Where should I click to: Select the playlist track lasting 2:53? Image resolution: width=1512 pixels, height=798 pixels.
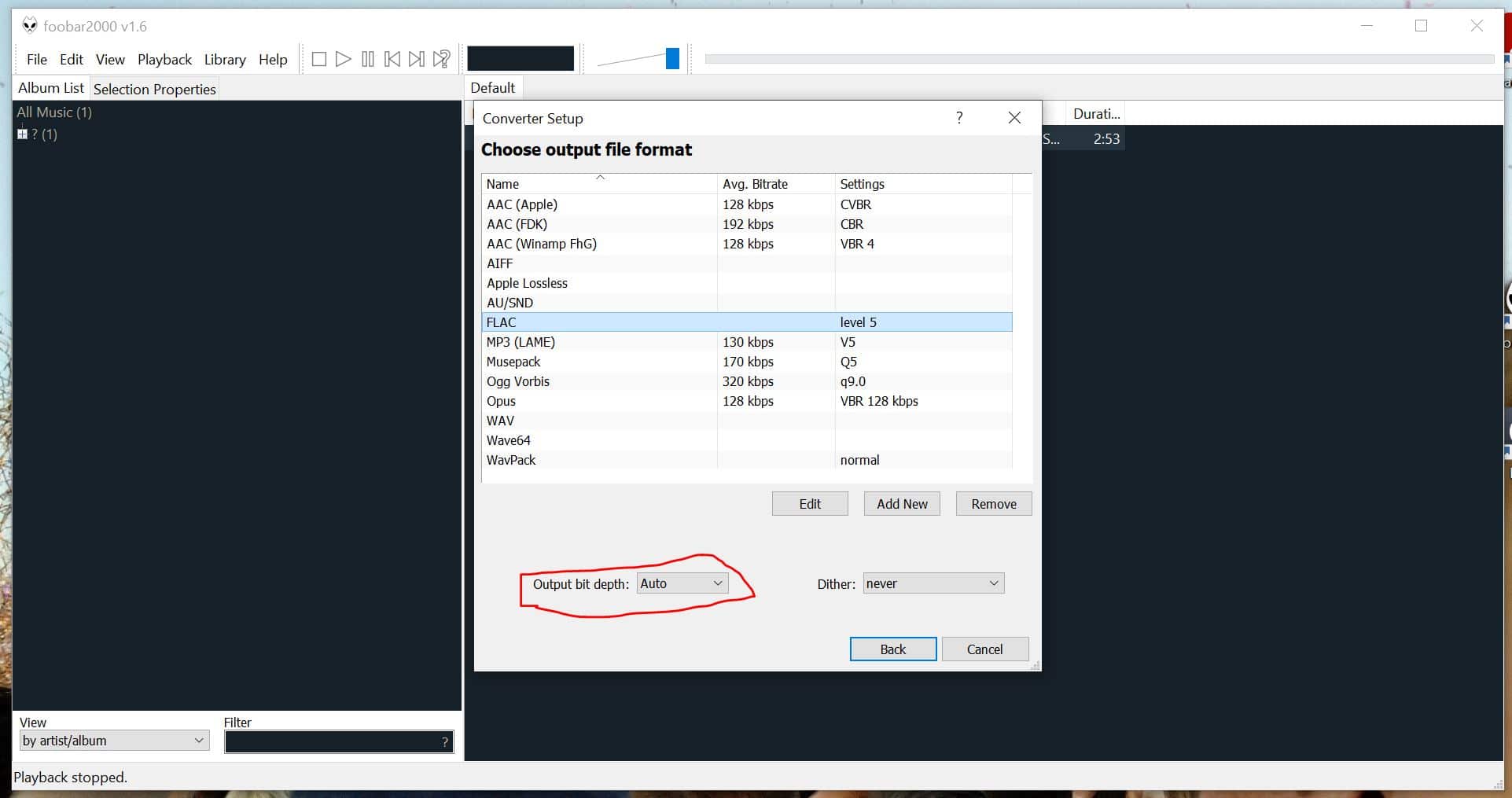pos(1083,139)
